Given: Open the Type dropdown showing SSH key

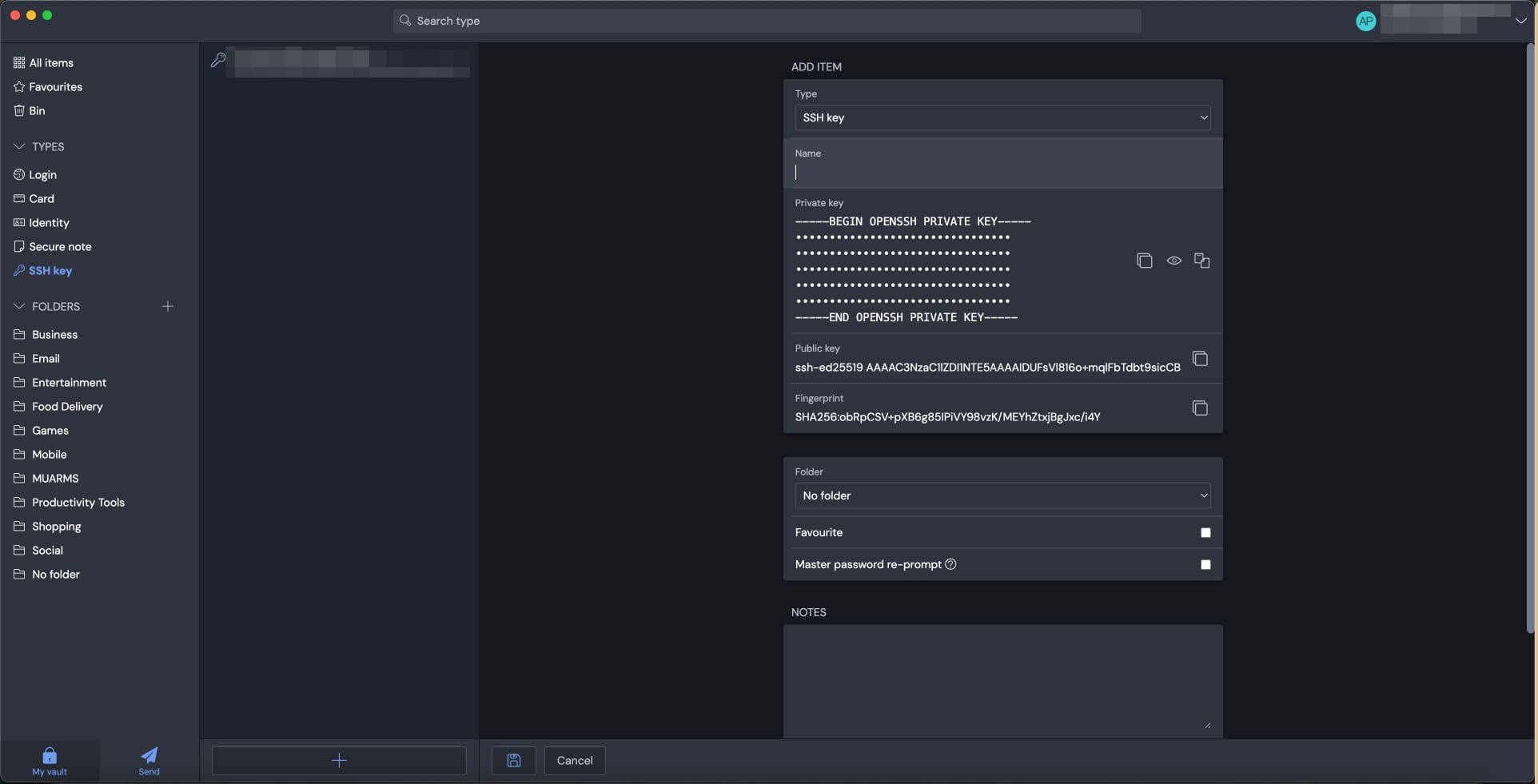Looking at the screenshot, I should (1002, 117).
